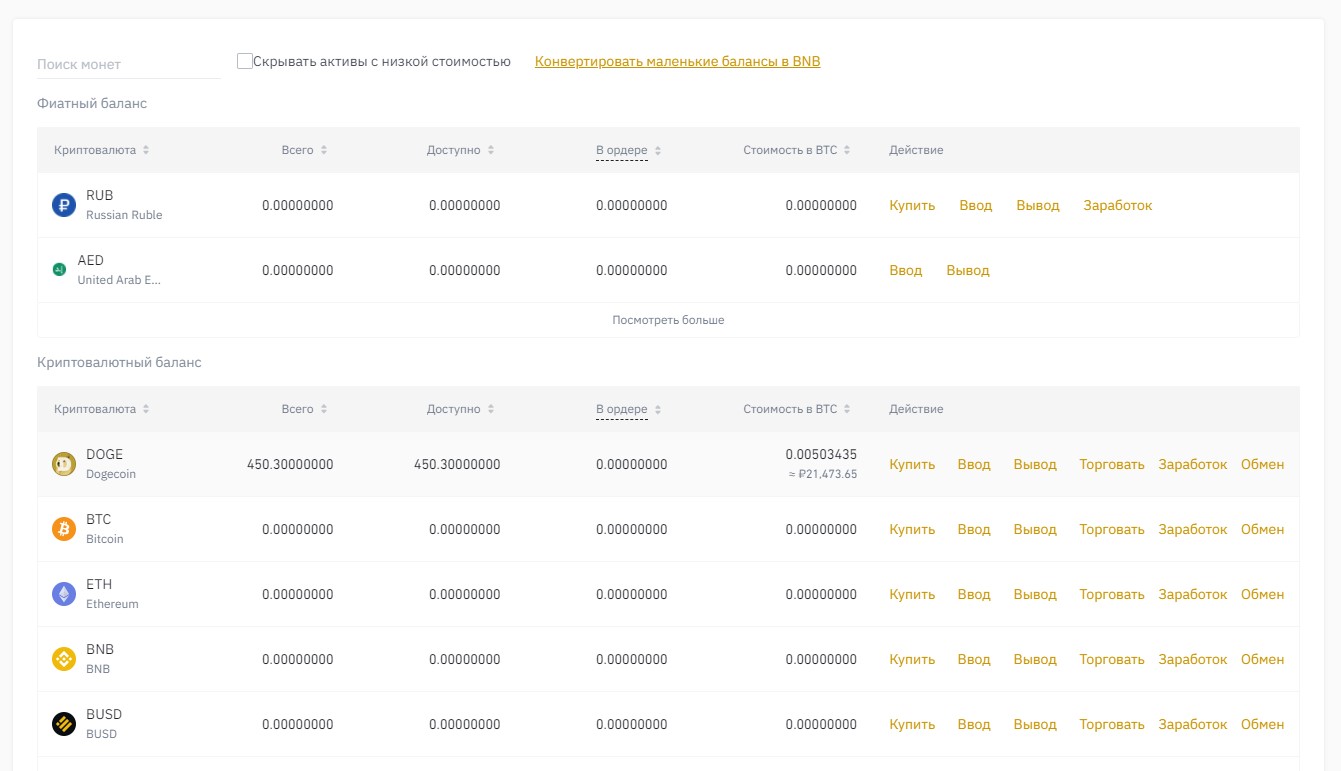This screenshot has height=771, width=1341.
Task: Focus the Поиск монет search field
Action: click(x=128, y=64)
